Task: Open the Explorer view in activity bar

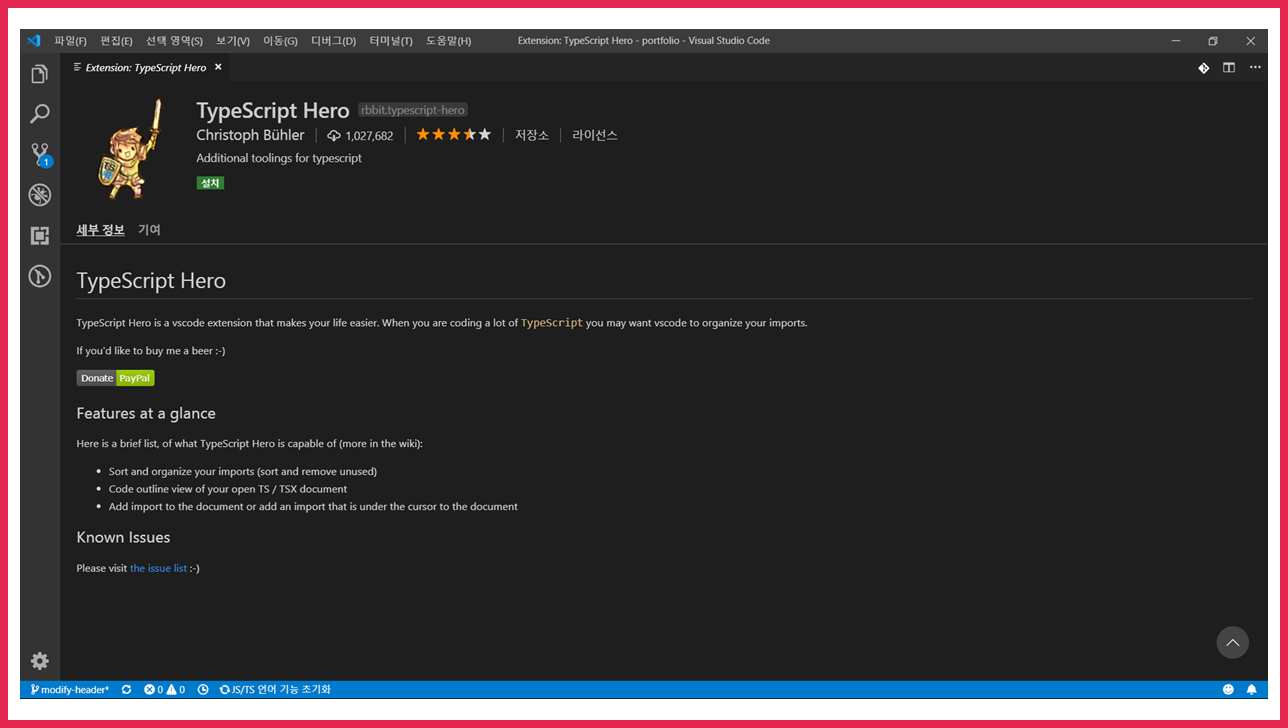Action: [x=39, y=74]
